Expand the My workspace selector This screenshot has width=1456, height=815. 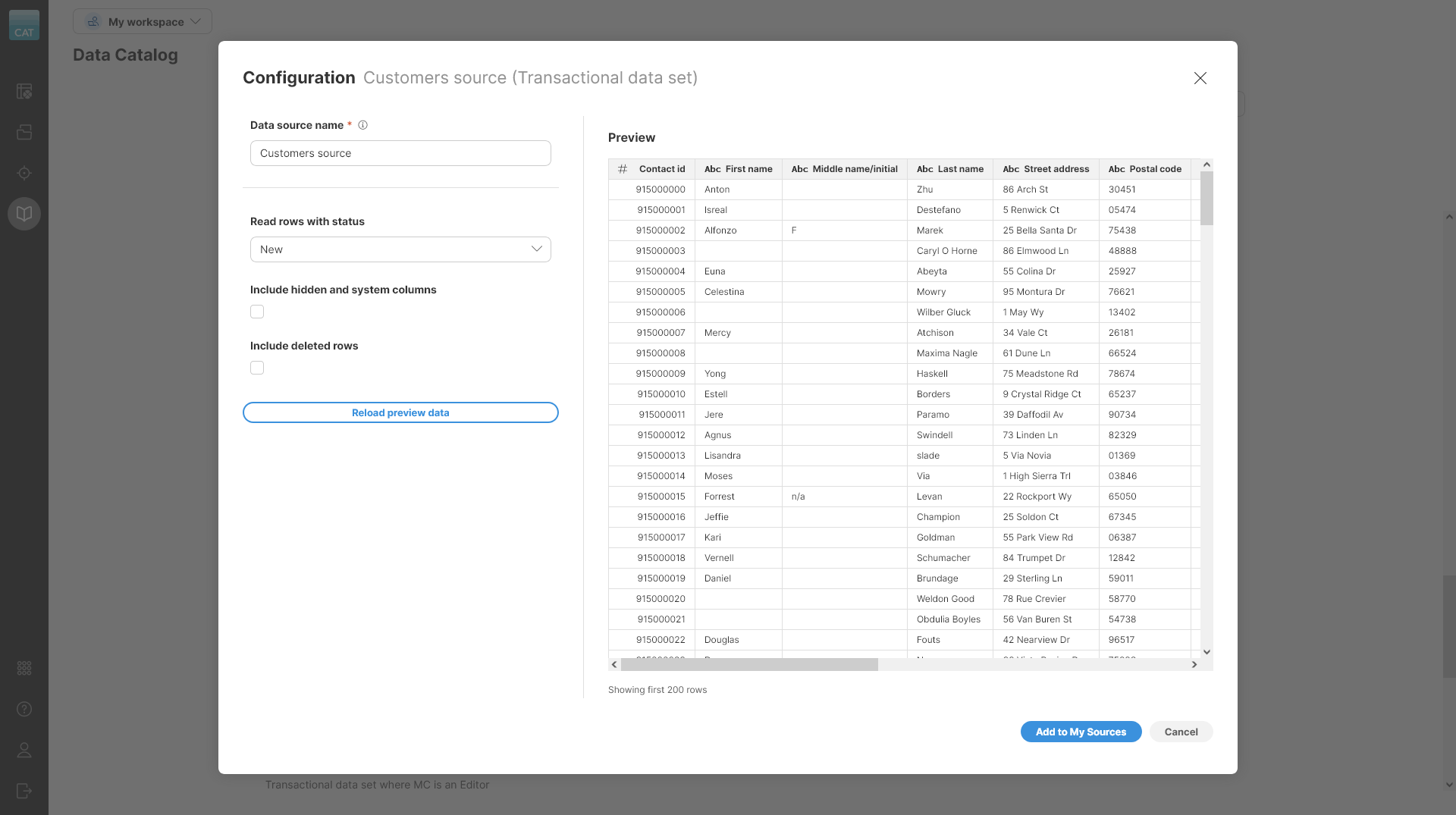(x=143, y=21)
